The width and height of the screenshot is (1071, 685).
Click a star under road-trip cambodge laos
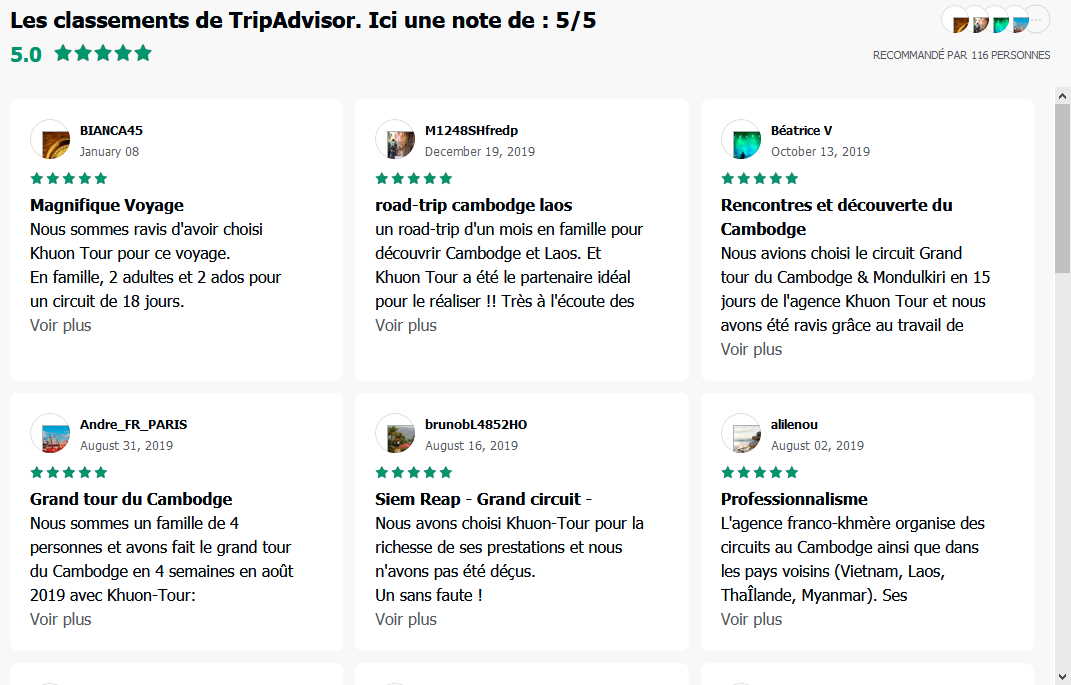click(x=413, y=178)
